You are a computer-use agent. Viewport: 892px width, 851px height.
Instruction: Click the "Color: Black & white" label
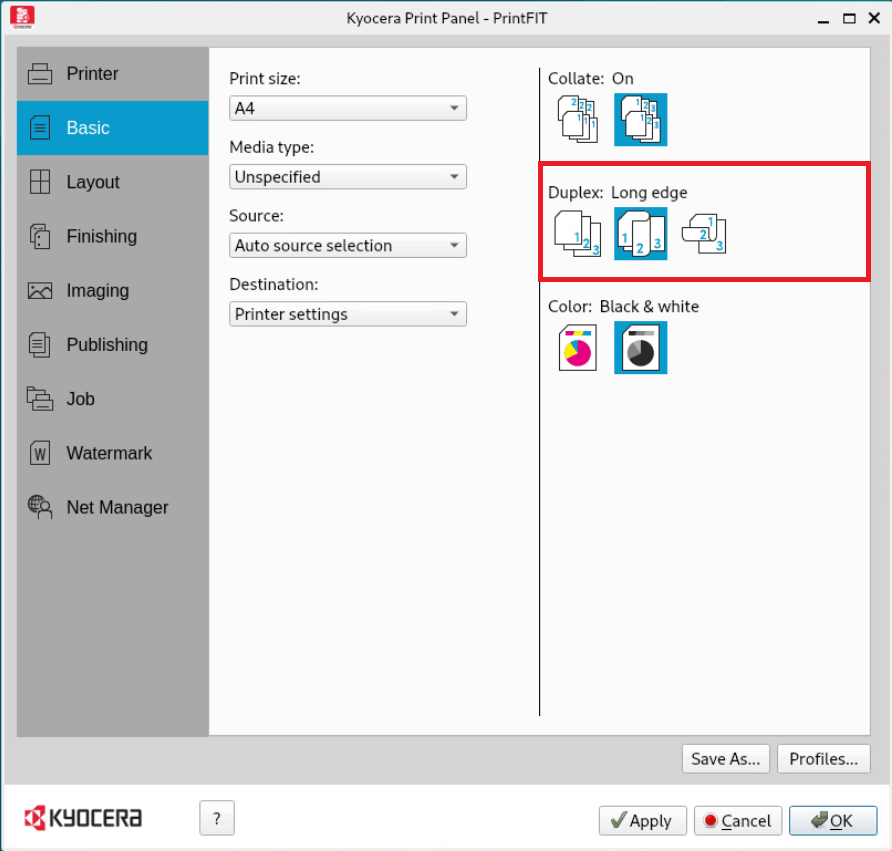click(x=623, y=307)
